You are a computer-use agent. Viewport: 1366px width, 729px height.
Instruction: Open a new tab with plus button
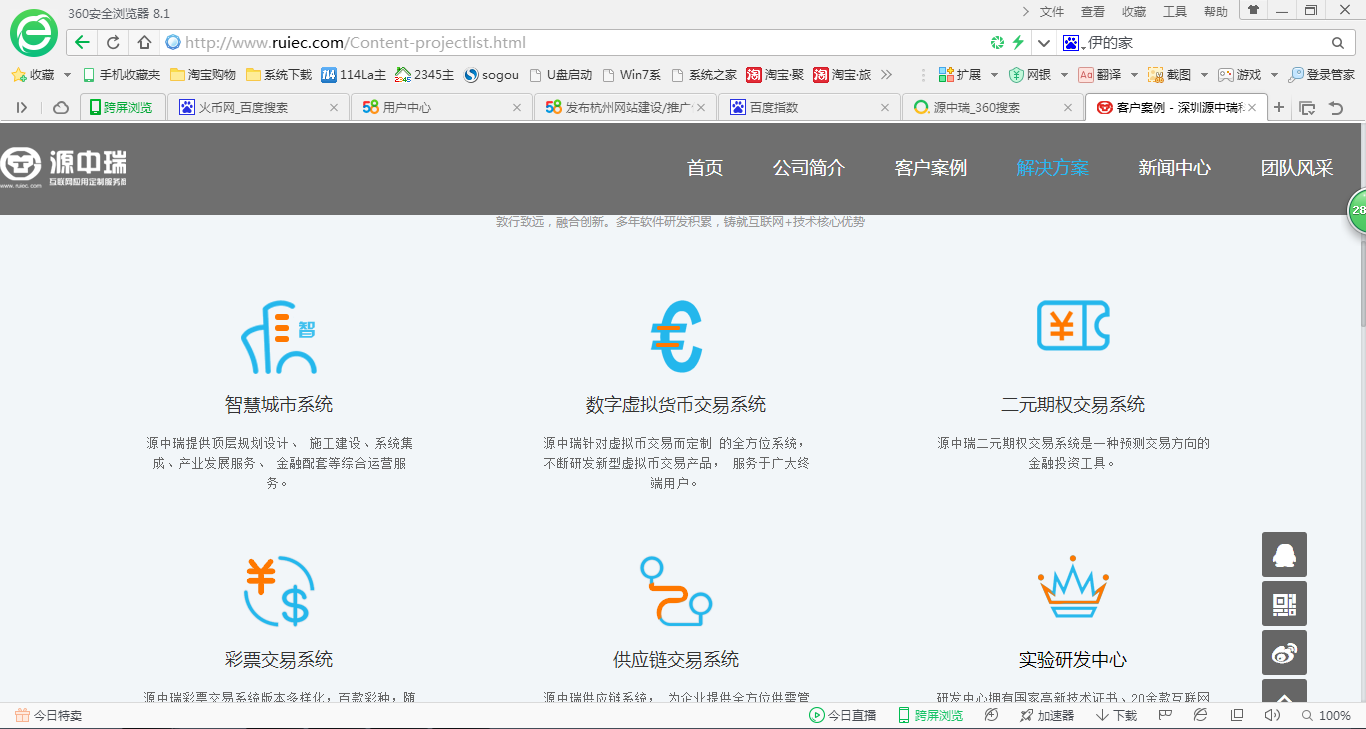click(1279, 107)
